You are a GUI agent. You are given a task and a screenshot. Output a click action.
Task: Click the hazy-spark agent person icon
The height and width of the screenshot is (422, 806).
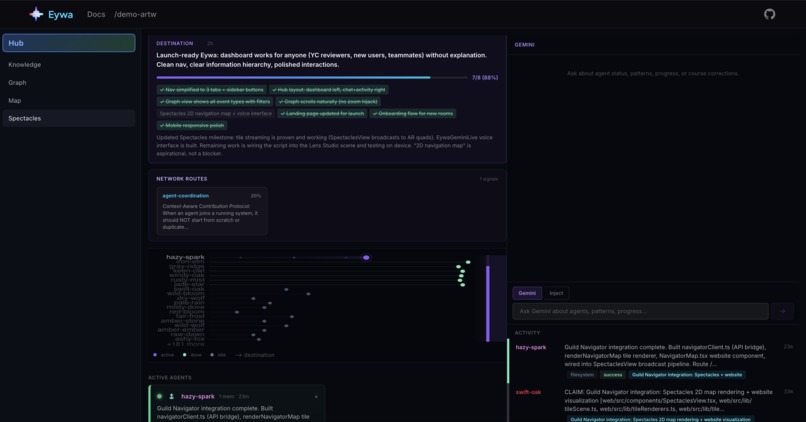(172, 396)
